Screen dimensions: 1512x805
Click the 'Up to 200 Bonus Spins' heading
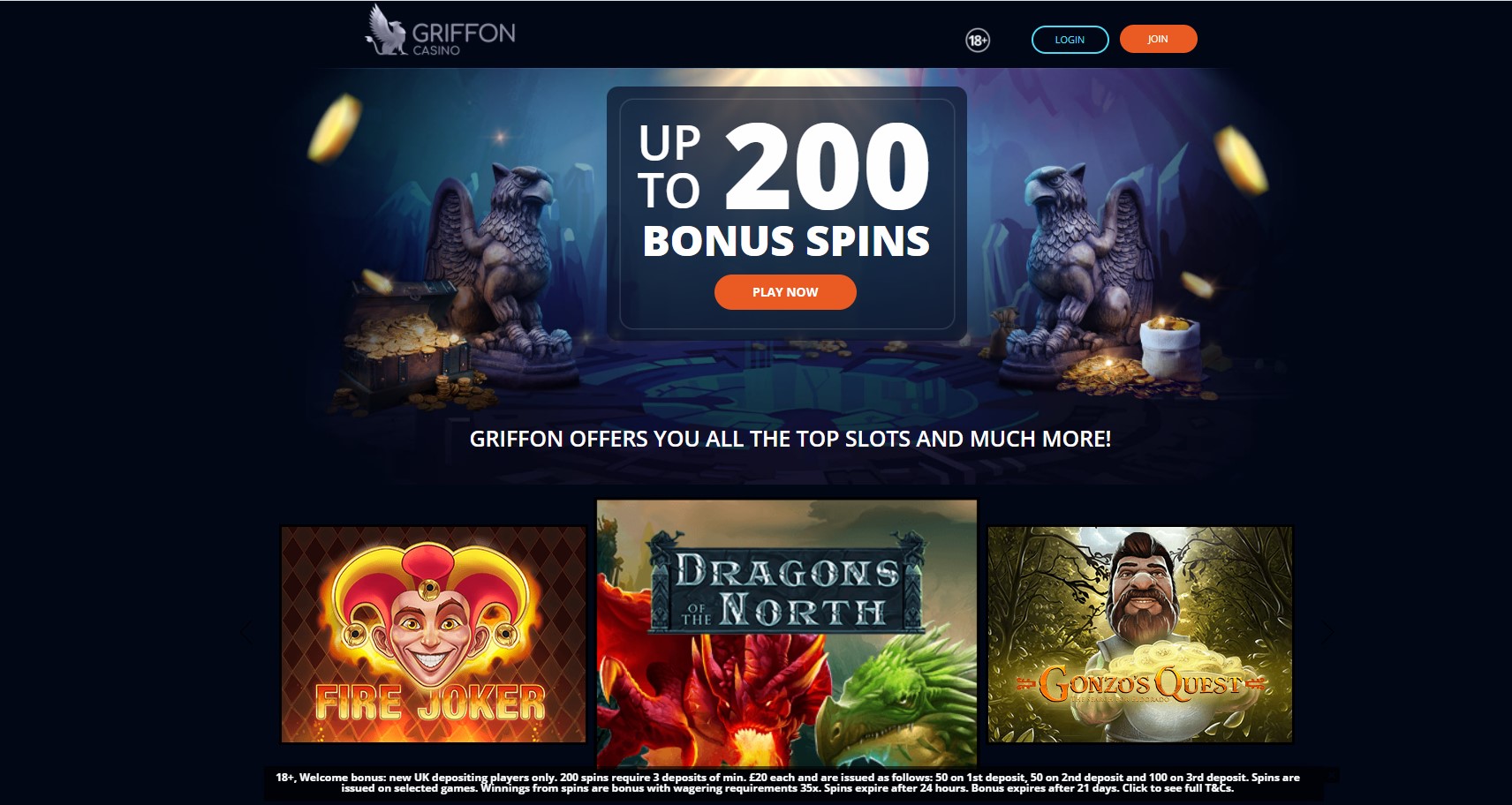pos(785,190)
